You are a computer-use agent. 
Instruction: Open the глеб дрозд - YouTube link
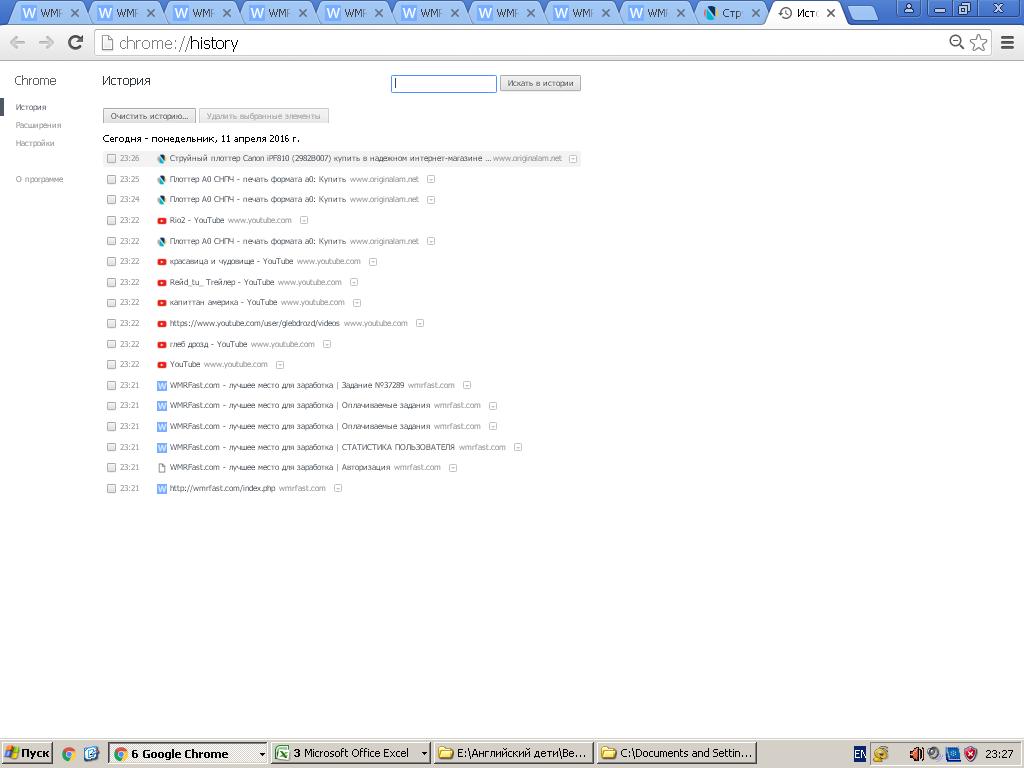(208, 344)
